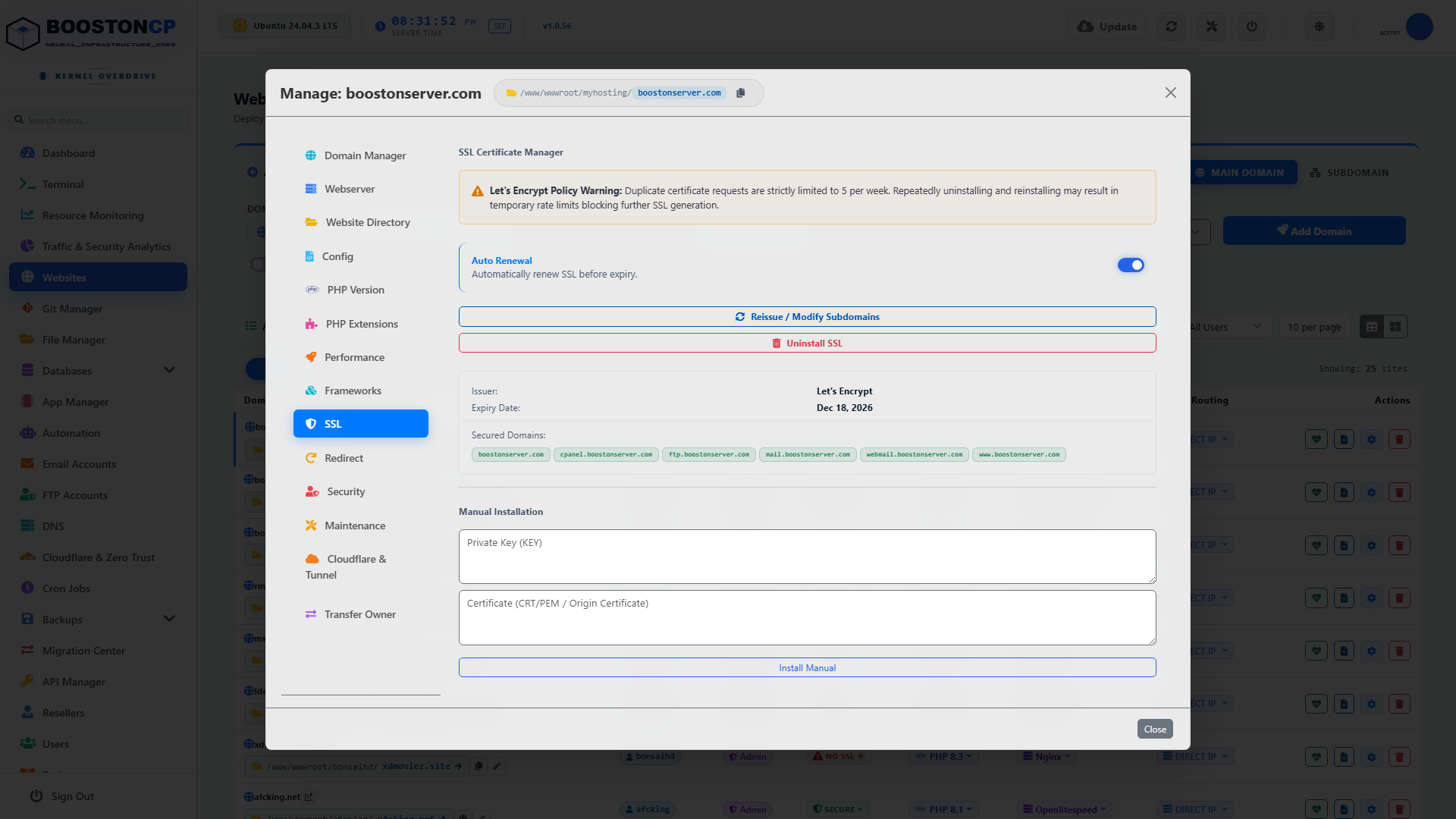Open the Nginx dropdown for xdmoviez.site
Screen dimensions: 1456x819
coord(1047,757)
